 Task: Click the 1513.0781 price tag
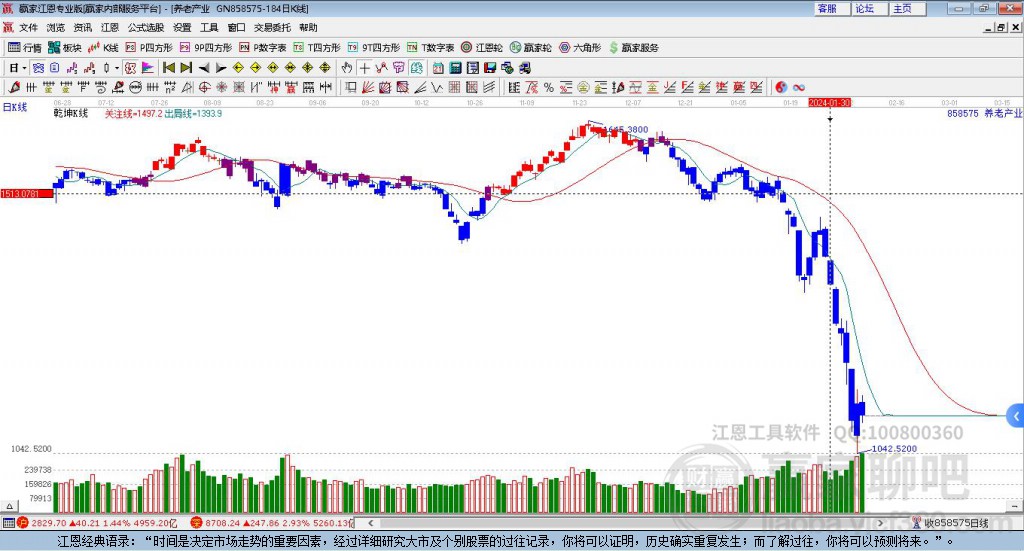click(27, 194)
